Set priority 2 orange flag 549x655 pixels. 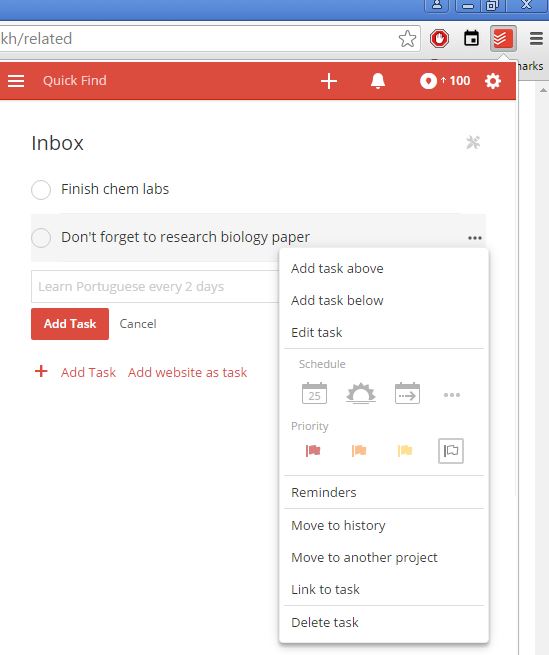point(359,450)
